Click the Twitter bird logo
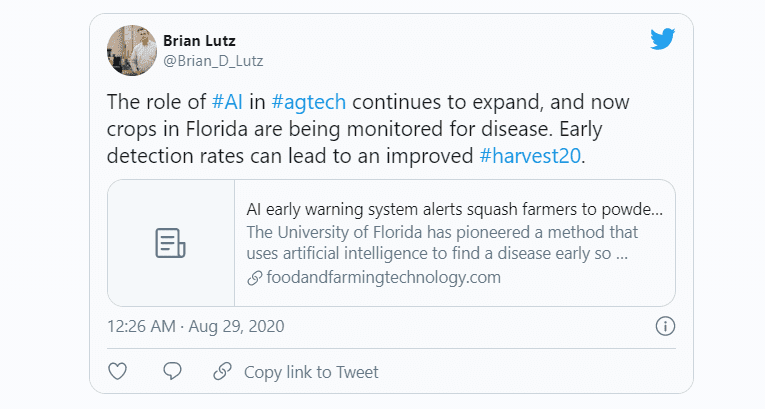 point(663,39)
